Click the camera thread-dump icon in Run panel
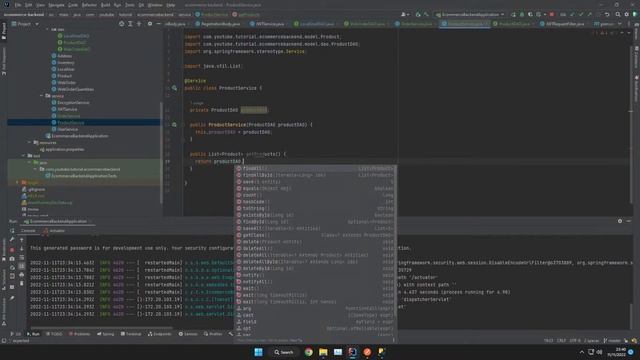Image resolution: width=640 pixels, height=360 pixels. tap(12, 259)
